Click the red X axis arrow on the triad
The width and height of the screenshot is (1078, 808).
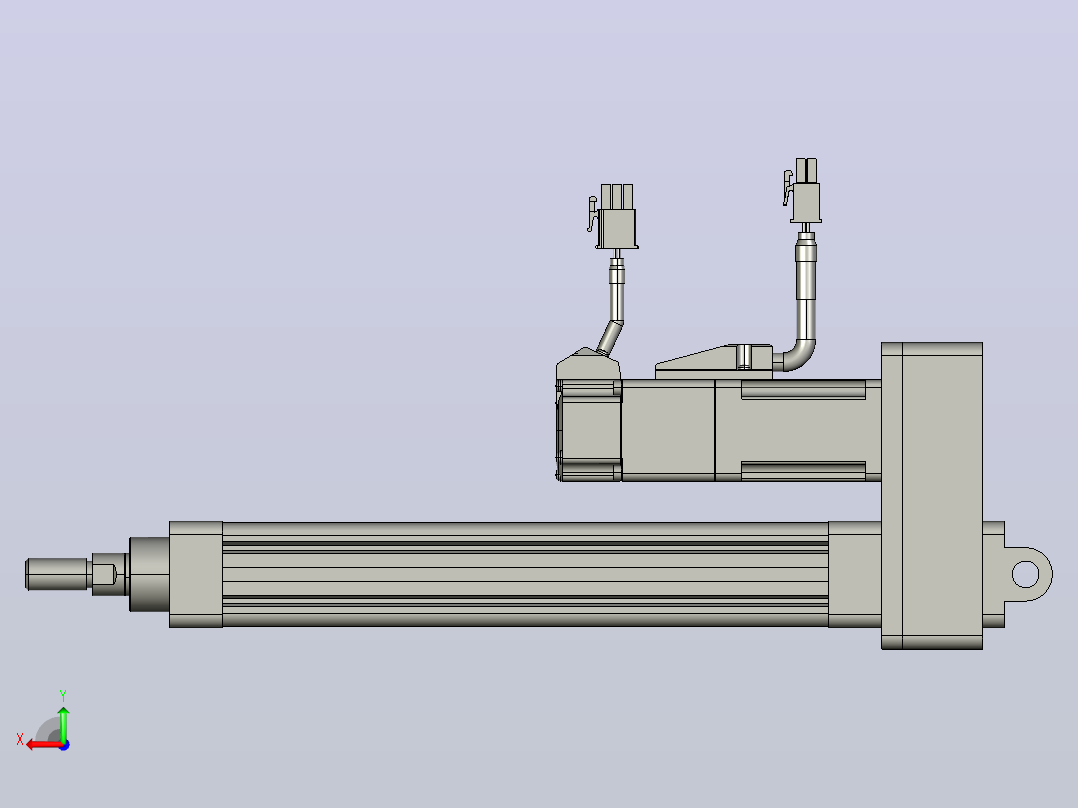[43, 745]
